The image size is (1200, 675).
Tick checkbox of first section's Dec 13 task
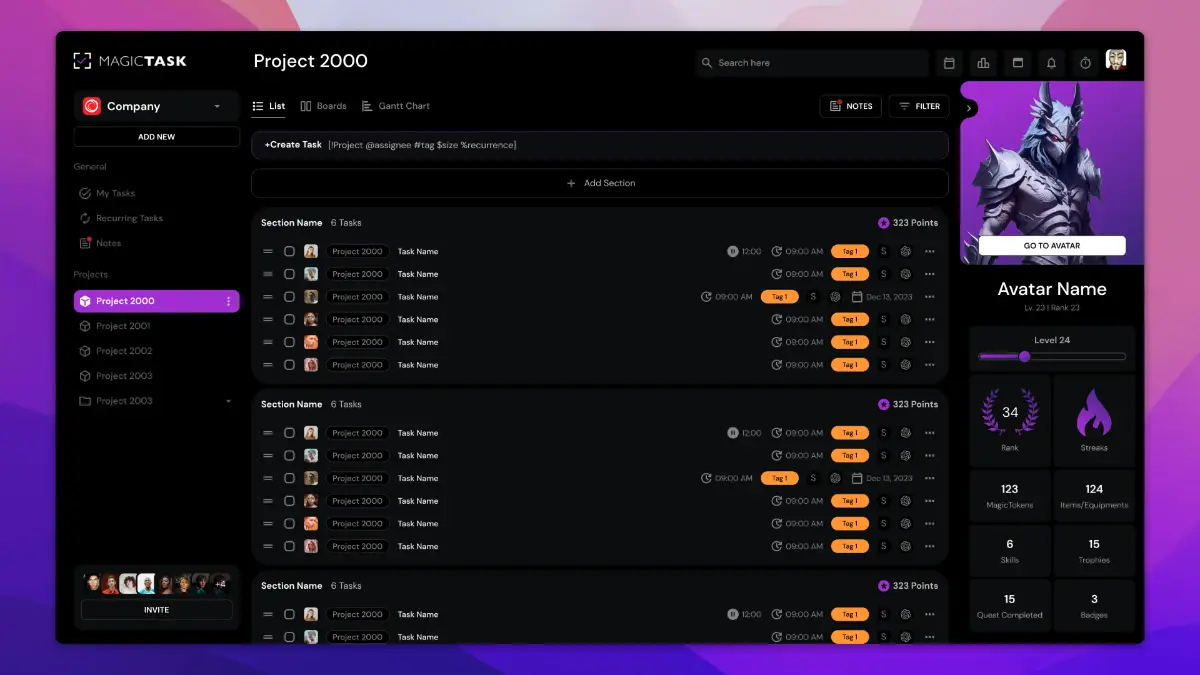[x=289, y=297]
